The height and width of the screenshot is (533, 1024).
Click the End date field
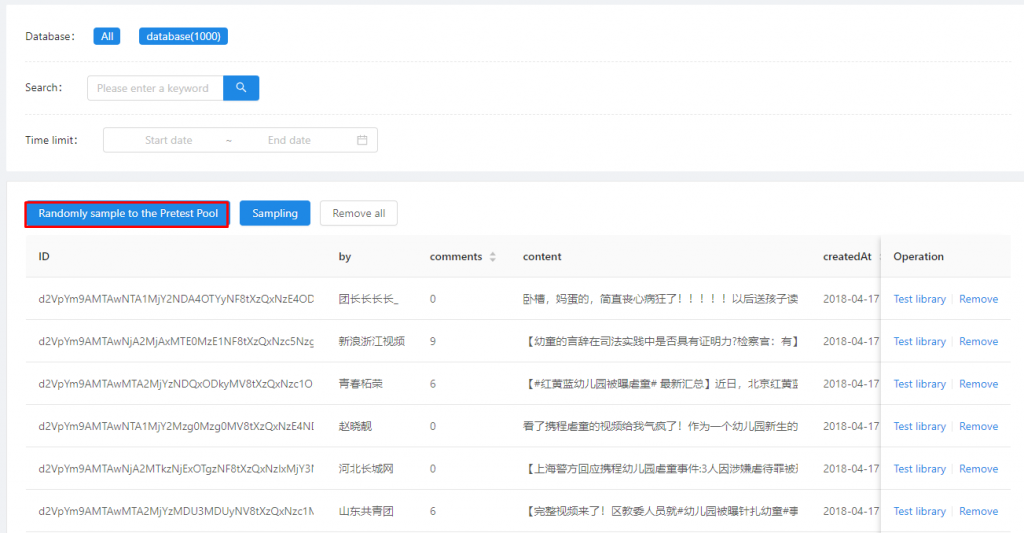[289, 140]
